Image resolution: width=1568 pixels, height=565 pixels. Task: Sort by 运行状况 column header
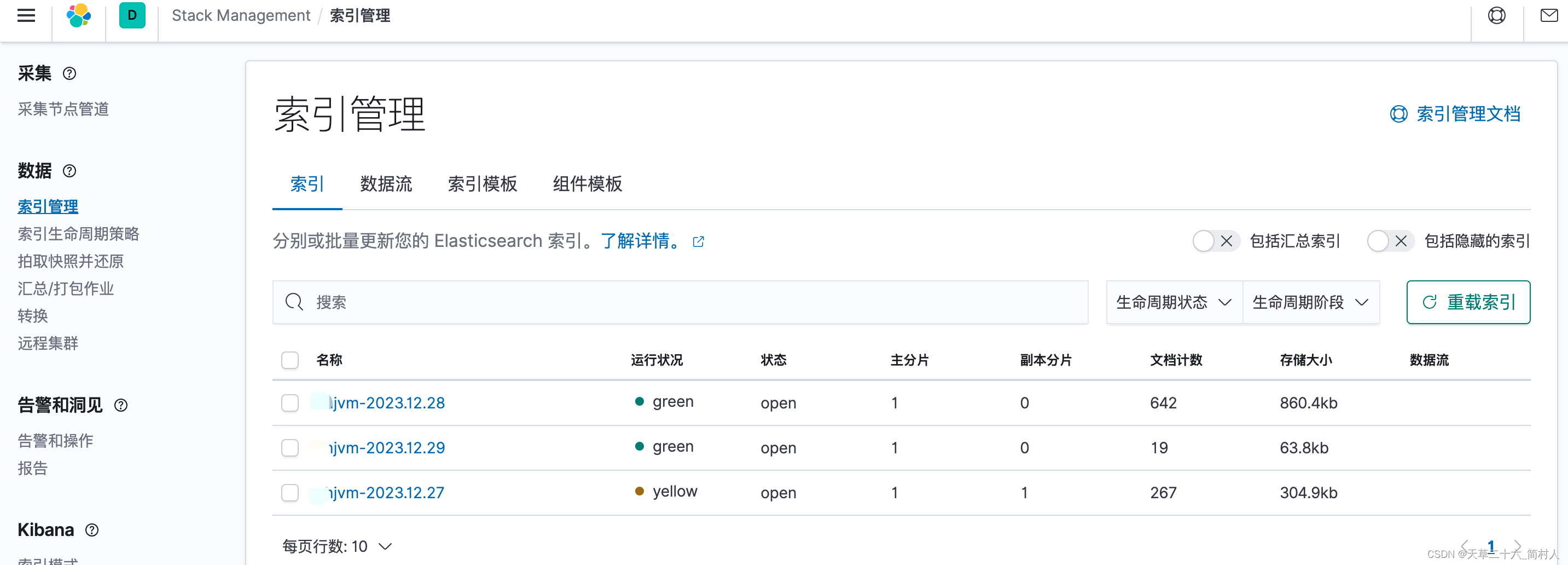click(657, 360)
